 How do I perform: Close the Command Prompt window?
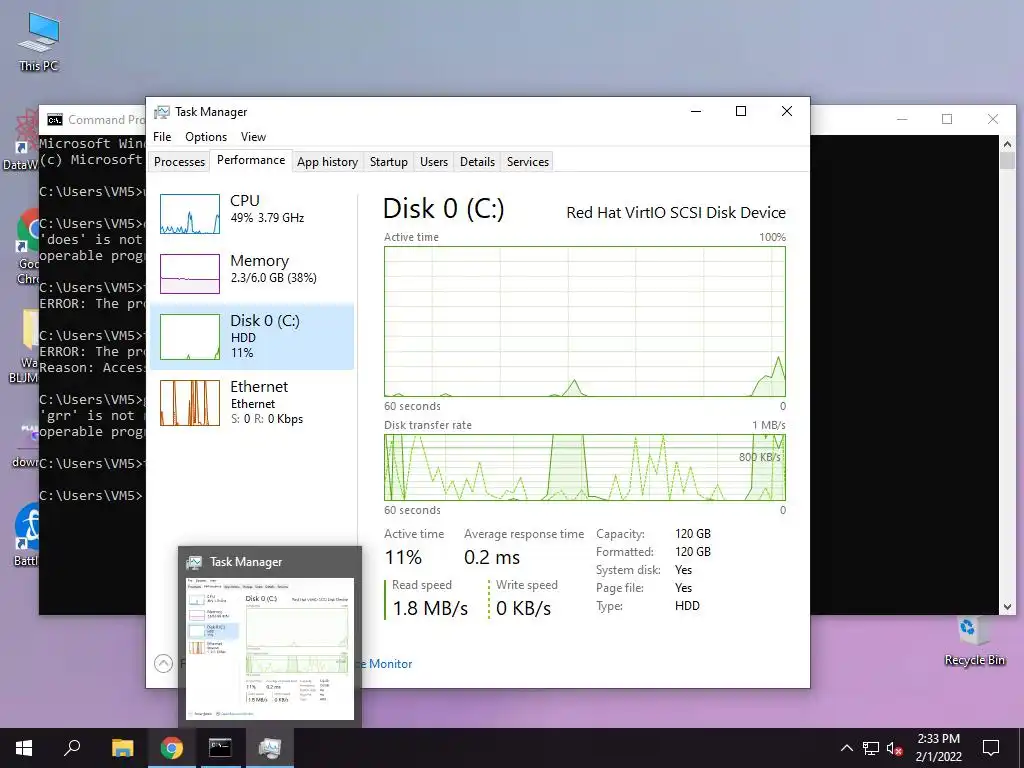click(993, 119)
